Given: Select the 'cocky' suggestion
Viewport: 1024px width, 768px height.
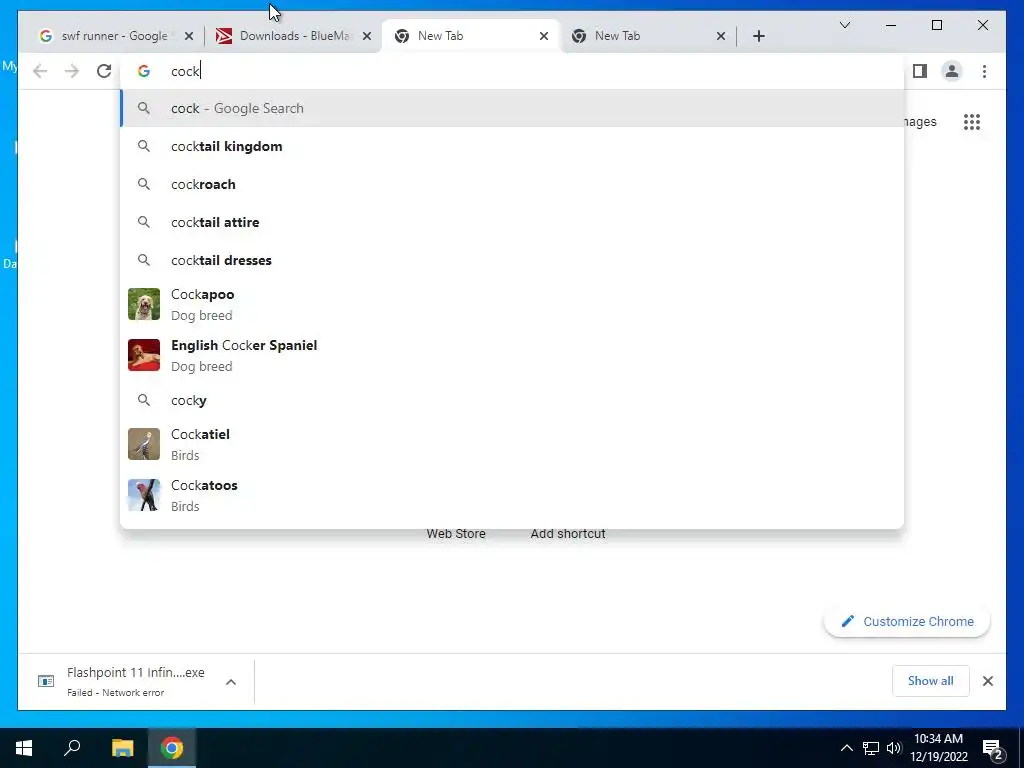Looking at the screenshot, I should click(512, 400).
